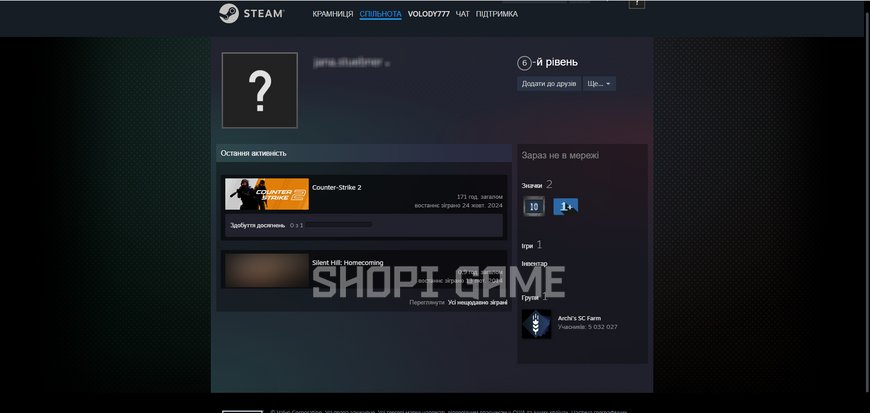This screenshot has height=413, width=870.
Task: Open the Ігри games link
Action: (527, 245)
